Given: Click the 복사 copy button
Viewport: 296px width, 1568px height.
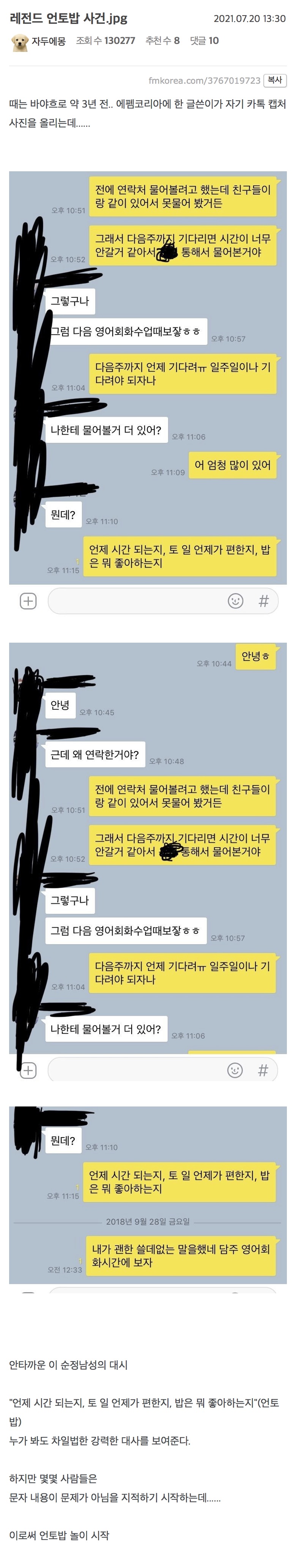Looking at the screenshot, I should point(275,80).
